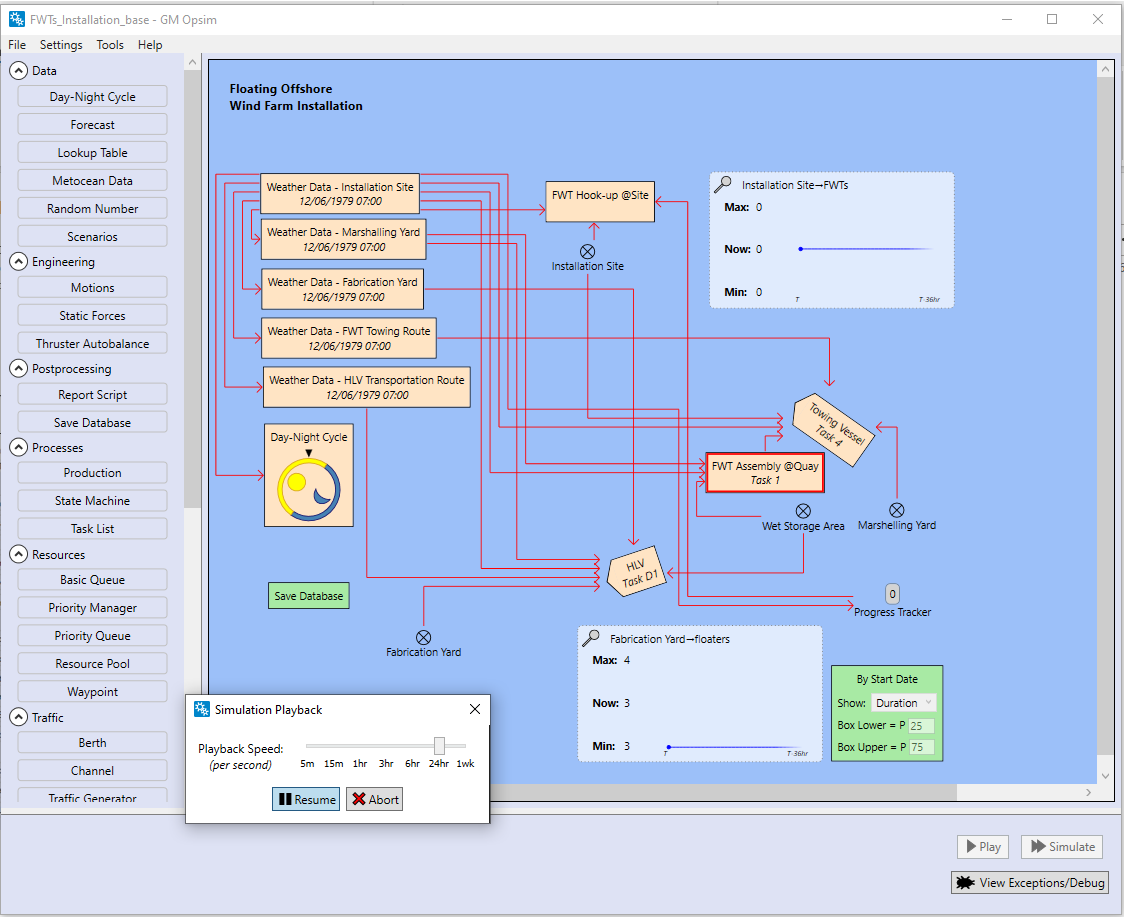The image size is (1124, 917).
Task: Click the Marshelling Yard crossed-circle marker
Action: [896, 509]
